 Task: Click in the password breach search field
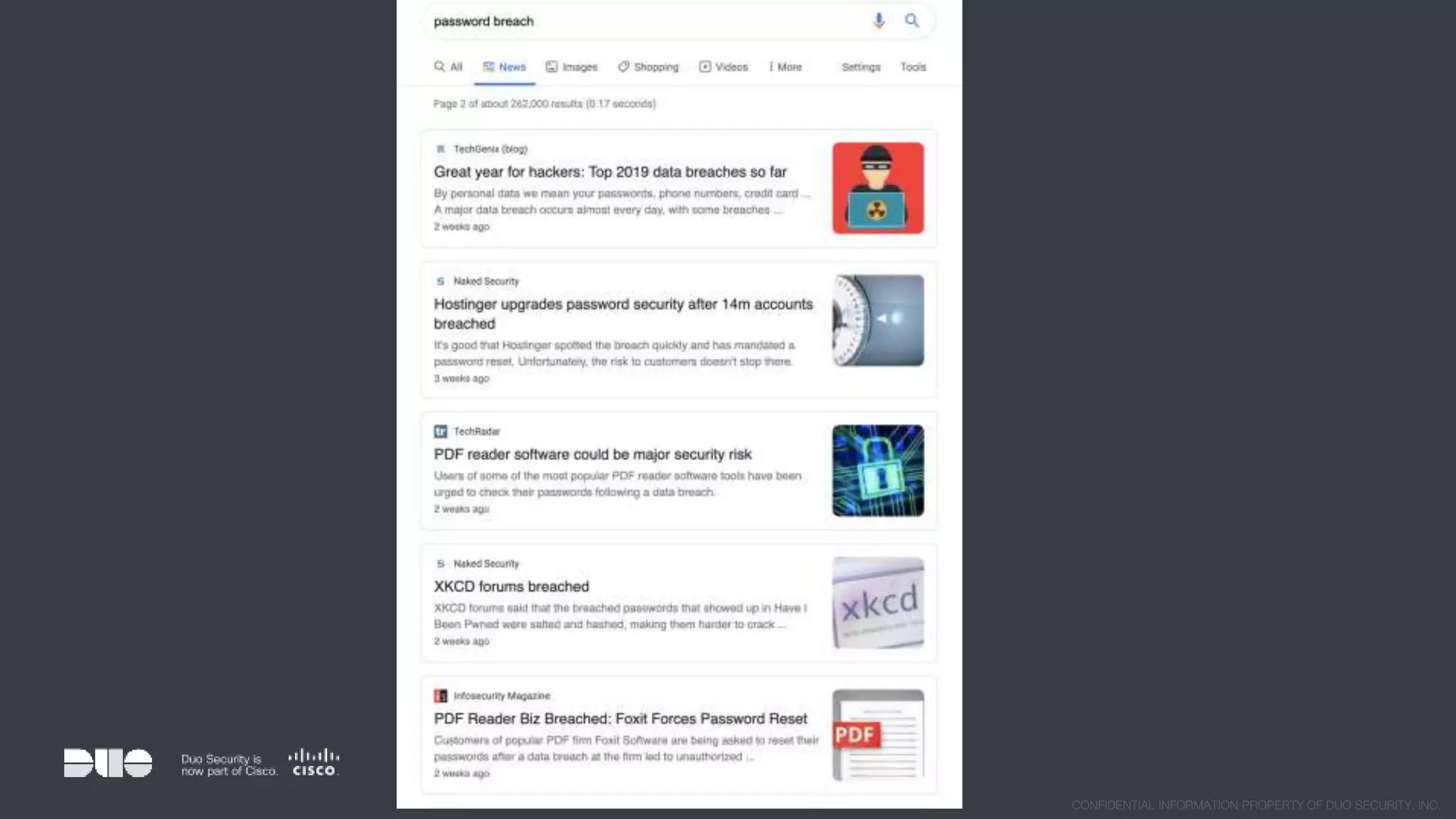640,21
